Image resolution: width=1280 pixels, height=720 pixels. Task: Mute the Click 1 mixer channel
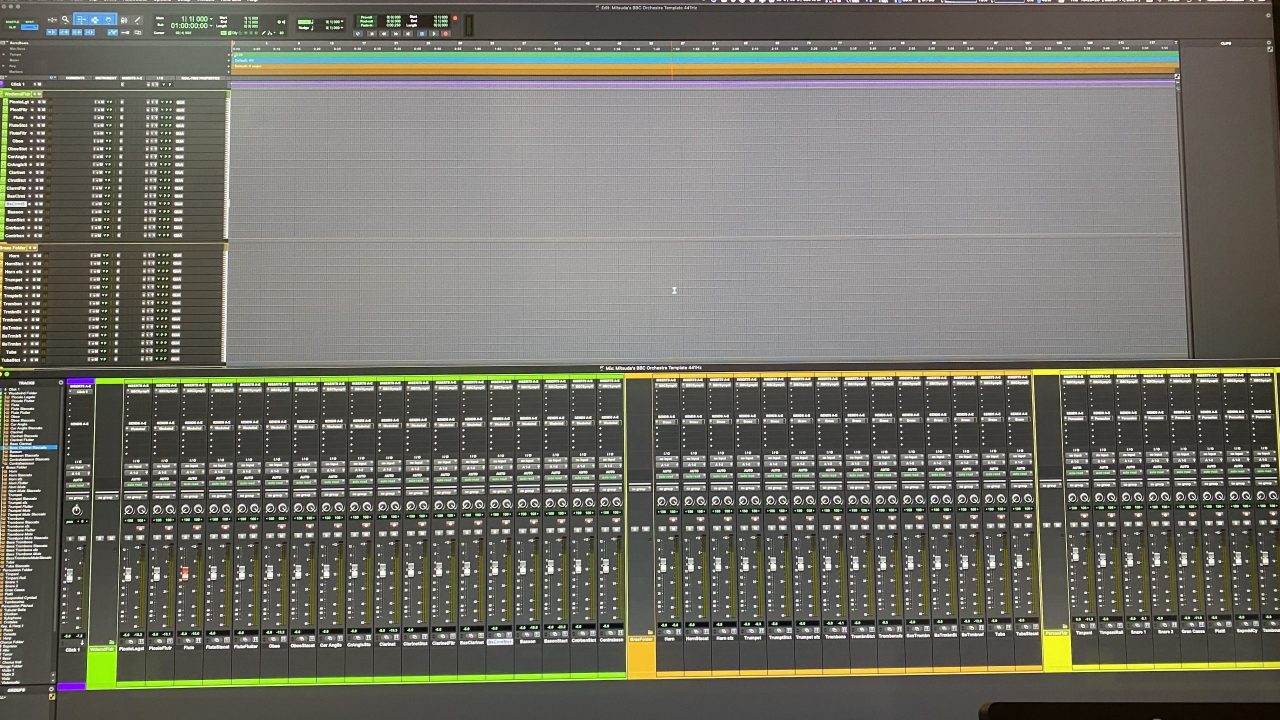click(82, 538)
